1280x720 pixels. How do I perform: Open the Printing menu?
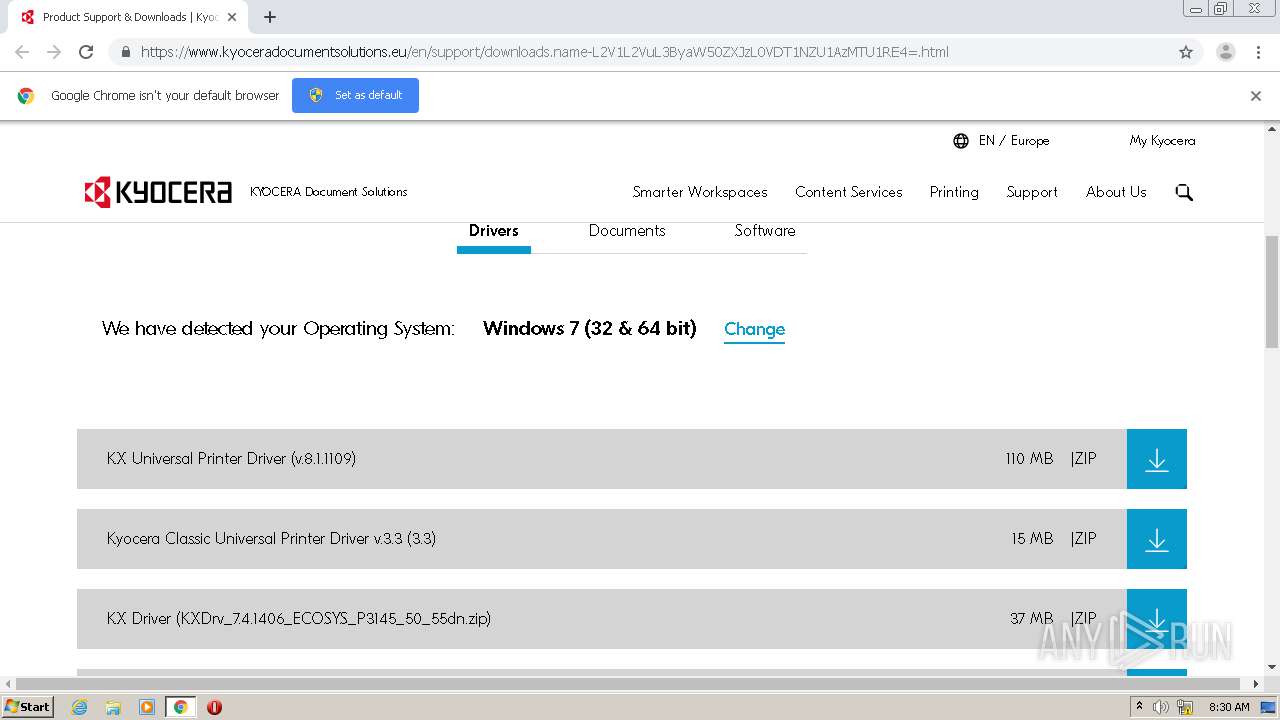point(954,192)
